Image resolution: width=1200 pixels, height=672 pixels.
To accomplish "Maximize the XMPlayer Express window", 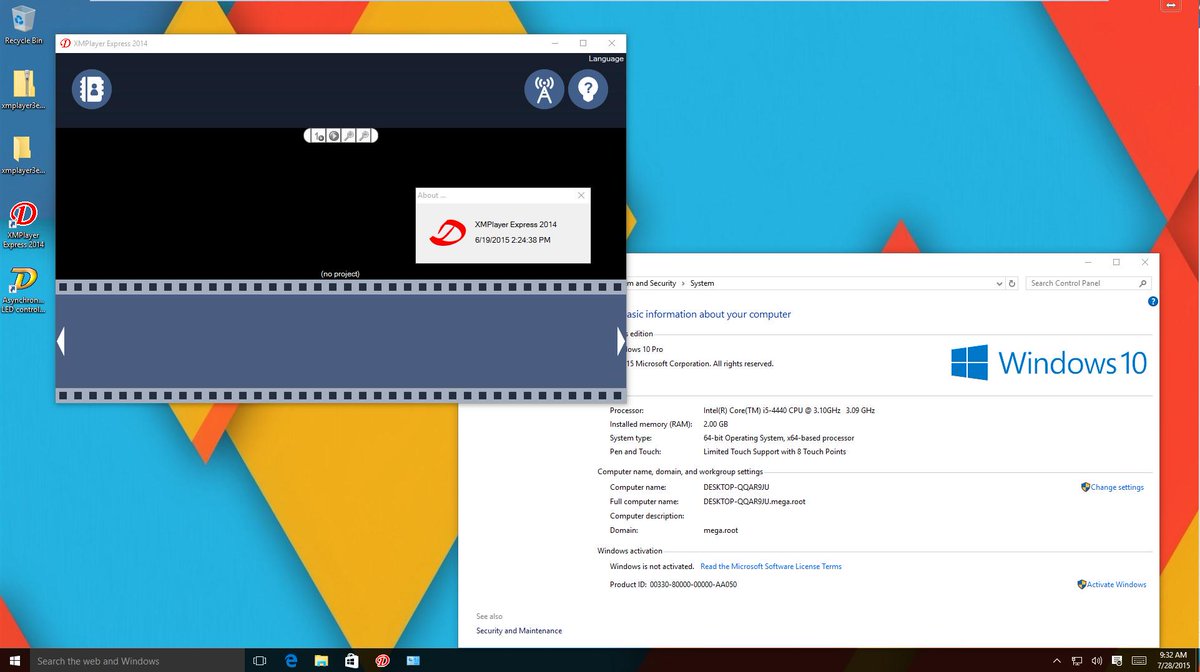I will pos(583,43).
